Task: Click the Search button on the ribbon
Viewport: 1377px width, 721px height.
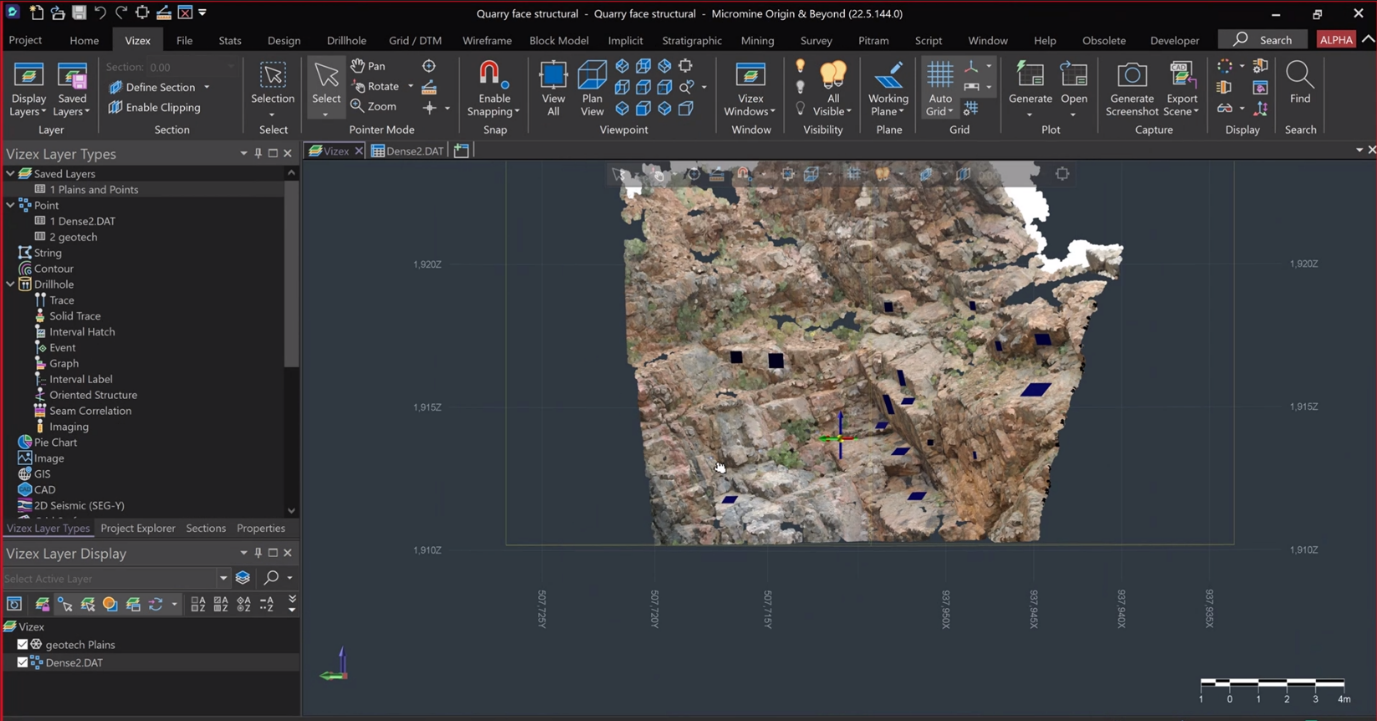Action: [1262, 39]
